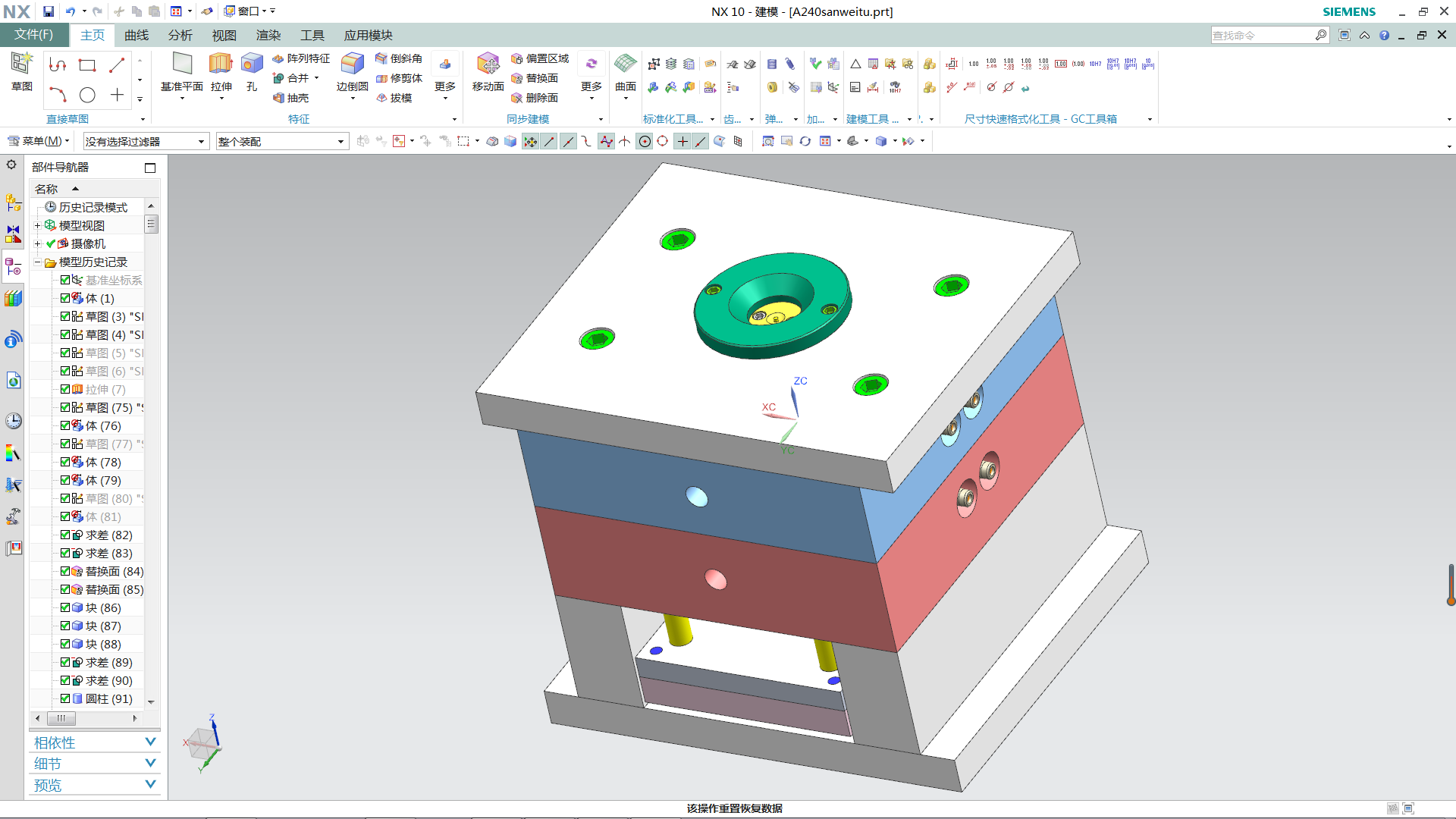Toggle checkbox for 圆柱 (91)
The image size is (1456, 819).
point(65,698)
